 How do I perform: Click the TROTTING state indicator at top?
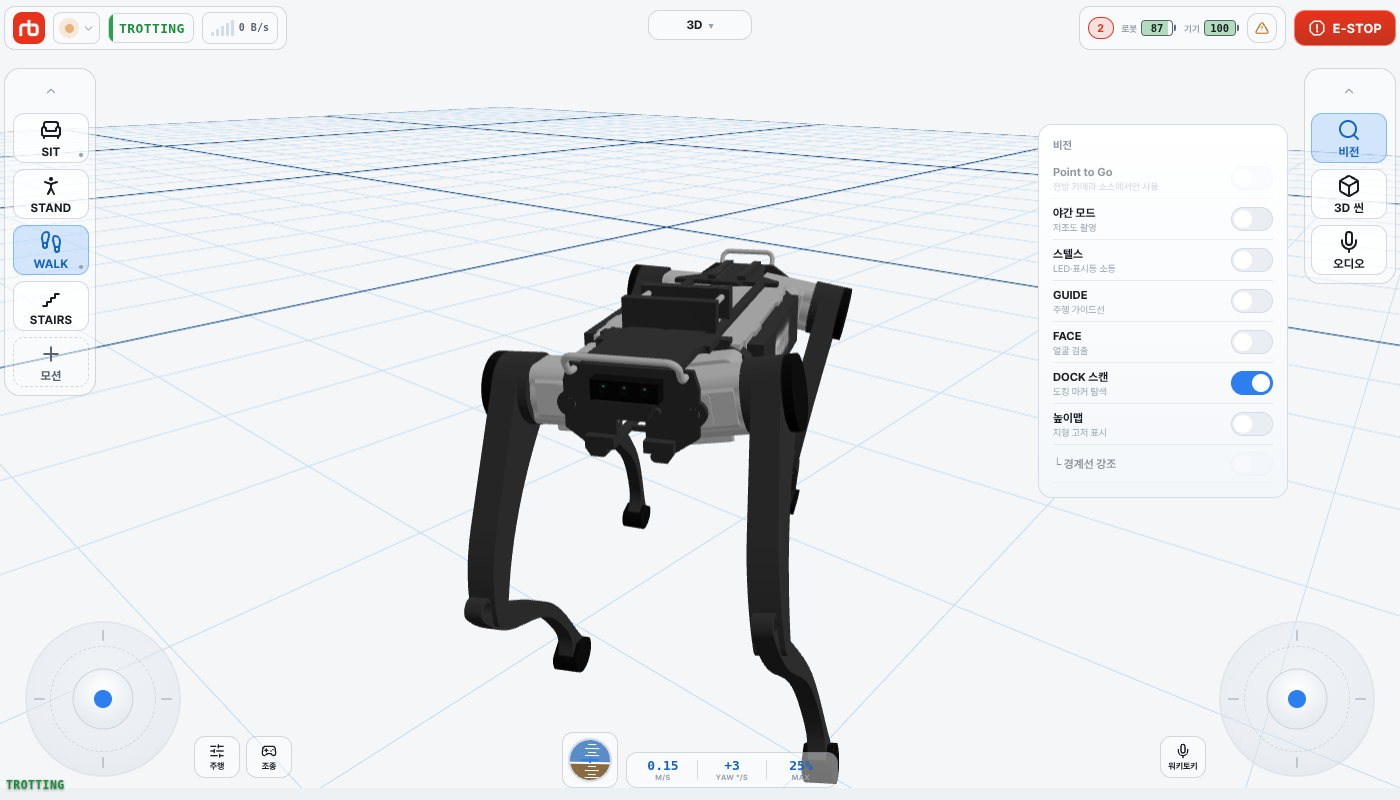(151, 28)
